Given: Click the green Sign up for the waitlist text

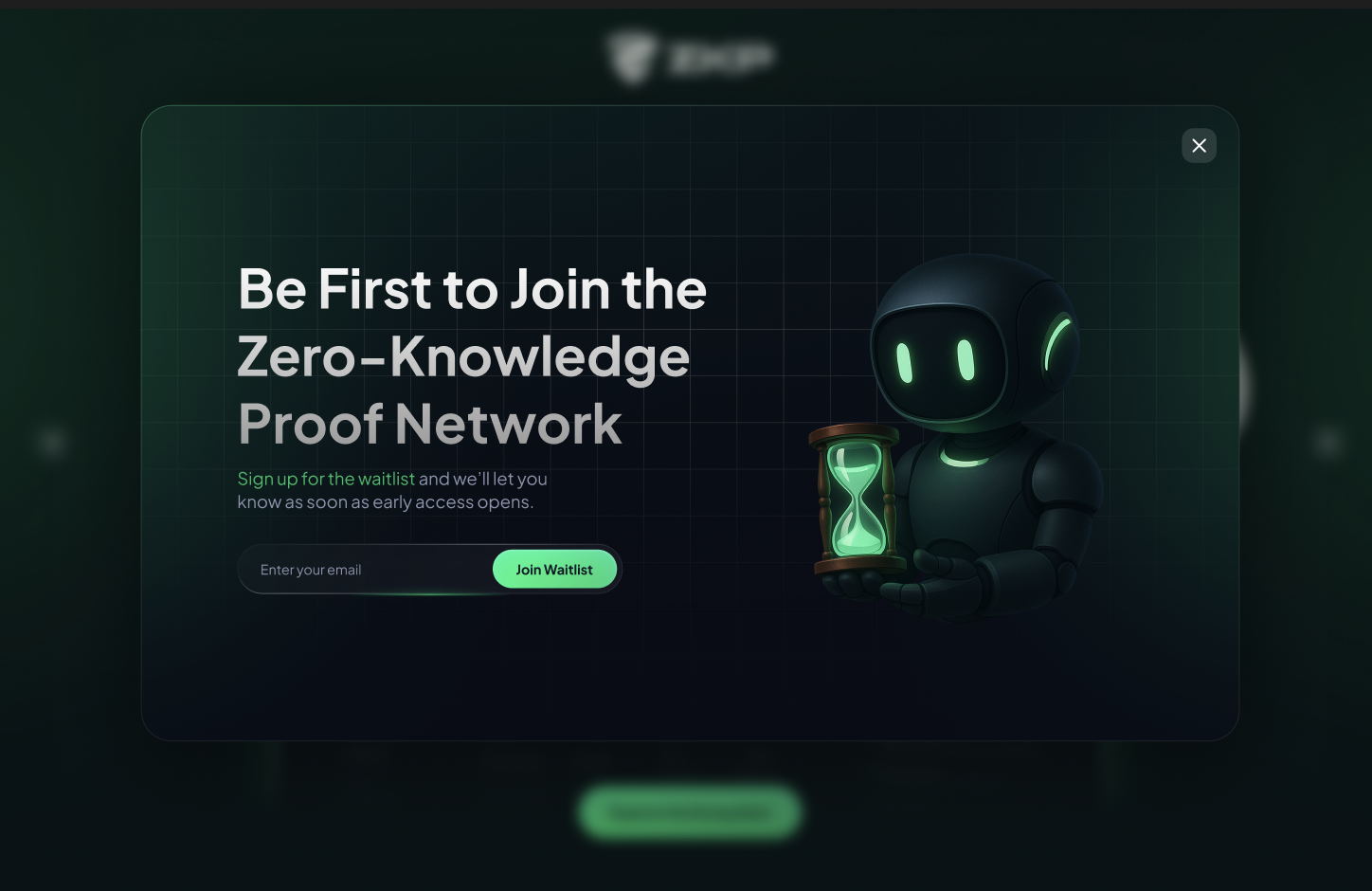Looking at the screenshot, I should pos(326,479).
